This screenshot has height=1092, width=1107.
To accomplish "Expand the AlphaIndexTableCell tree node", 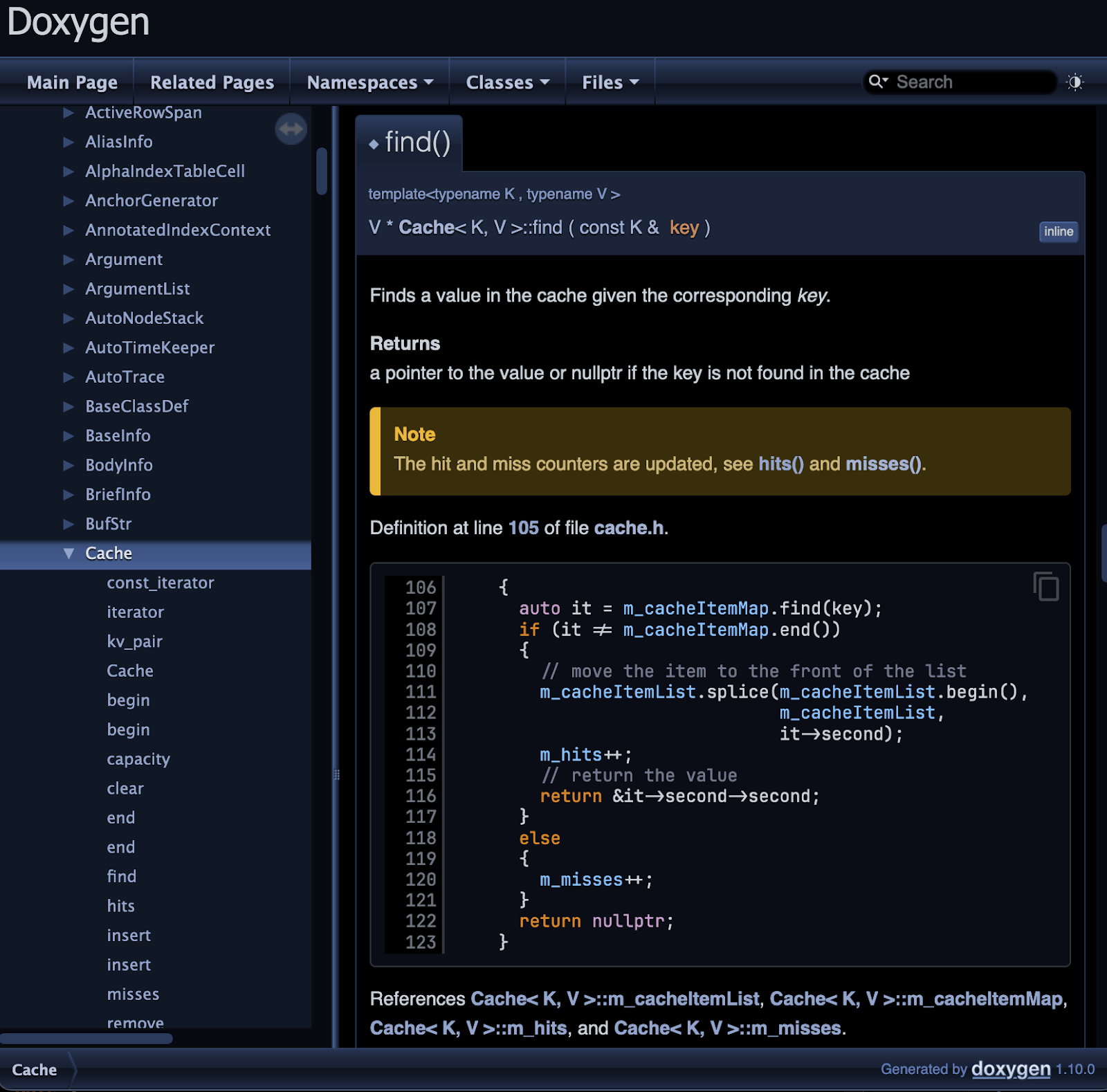I will 68,172.
